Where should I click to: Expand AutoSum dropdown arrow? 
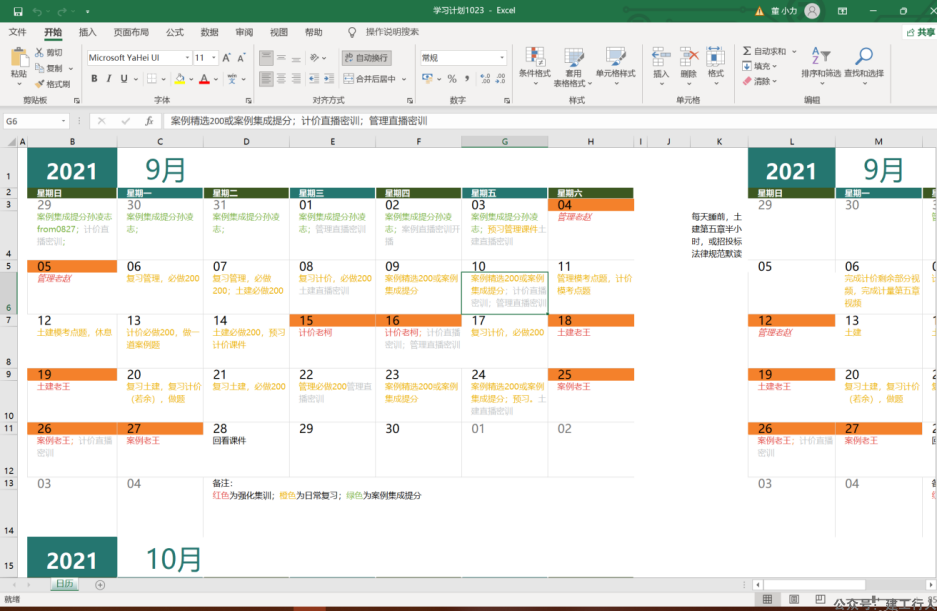tap(794, 52)
